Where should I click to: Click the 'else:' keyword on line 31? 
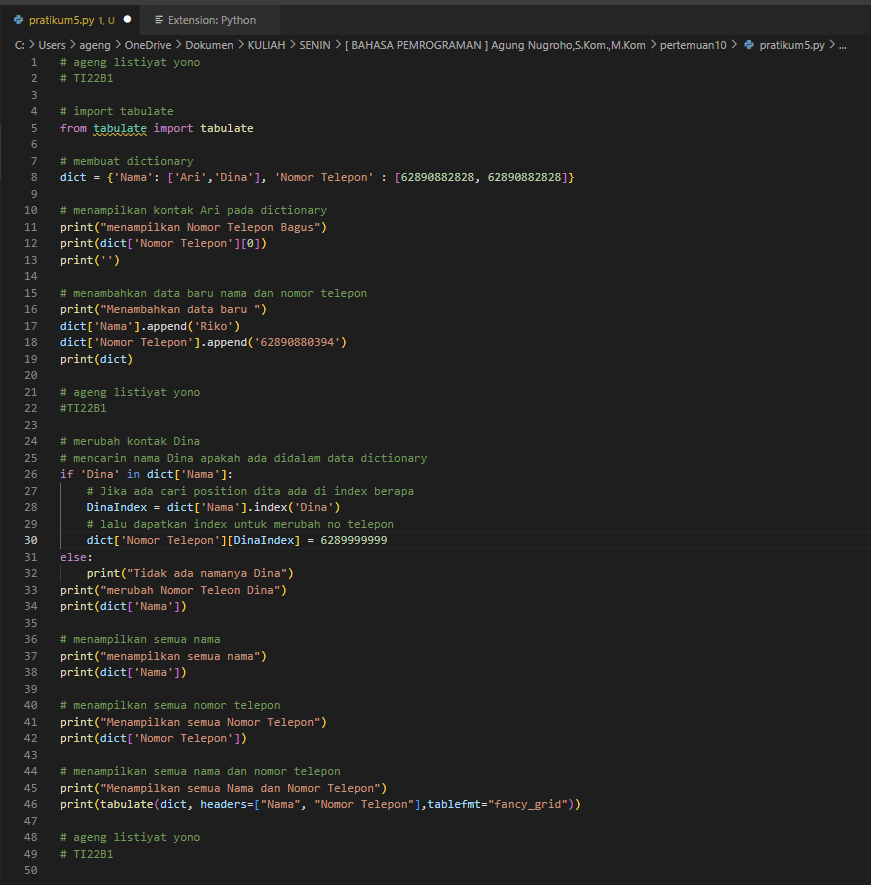coord(76,557)
